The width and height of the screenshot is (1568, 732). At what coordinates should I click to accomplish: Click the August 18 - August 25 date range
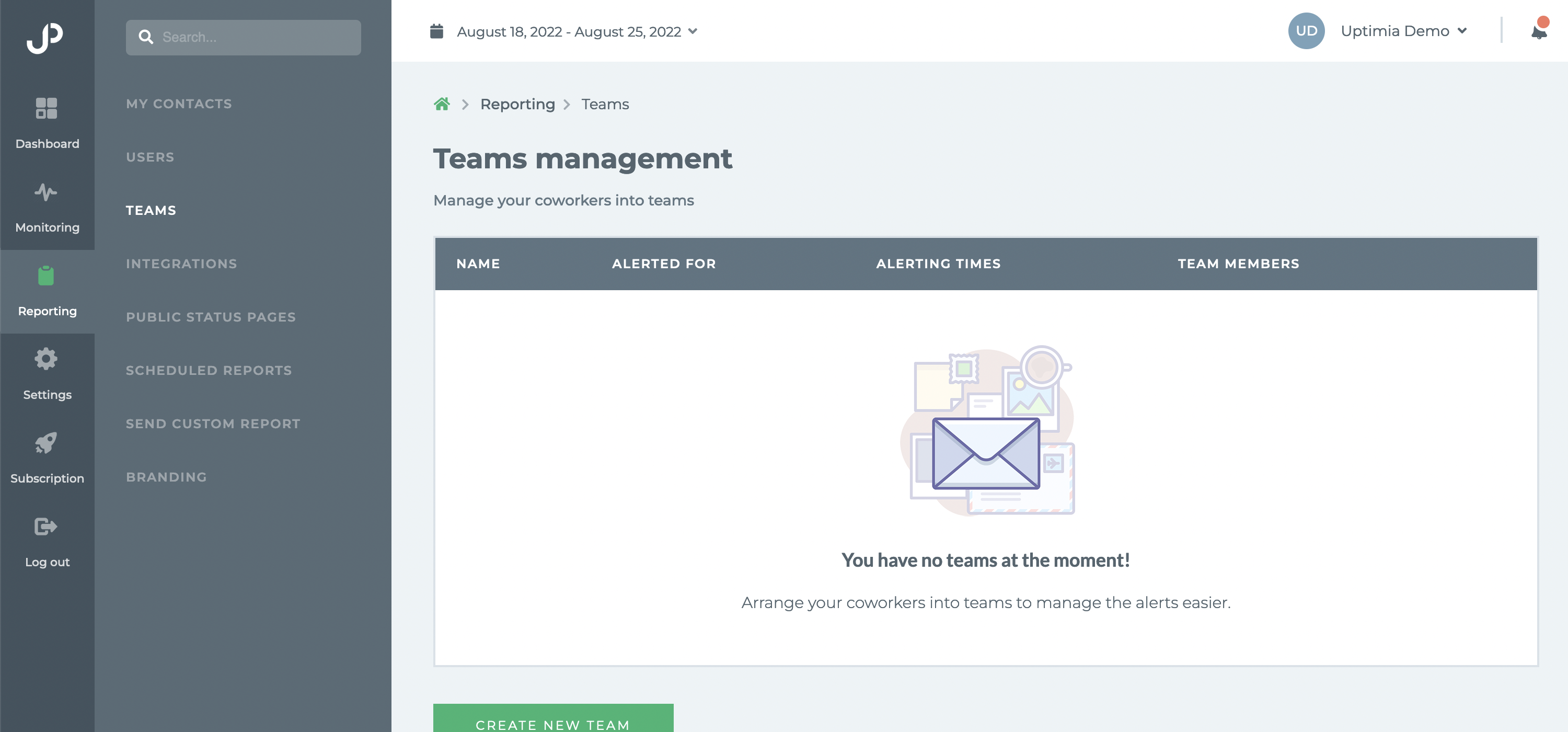(569, 32)
